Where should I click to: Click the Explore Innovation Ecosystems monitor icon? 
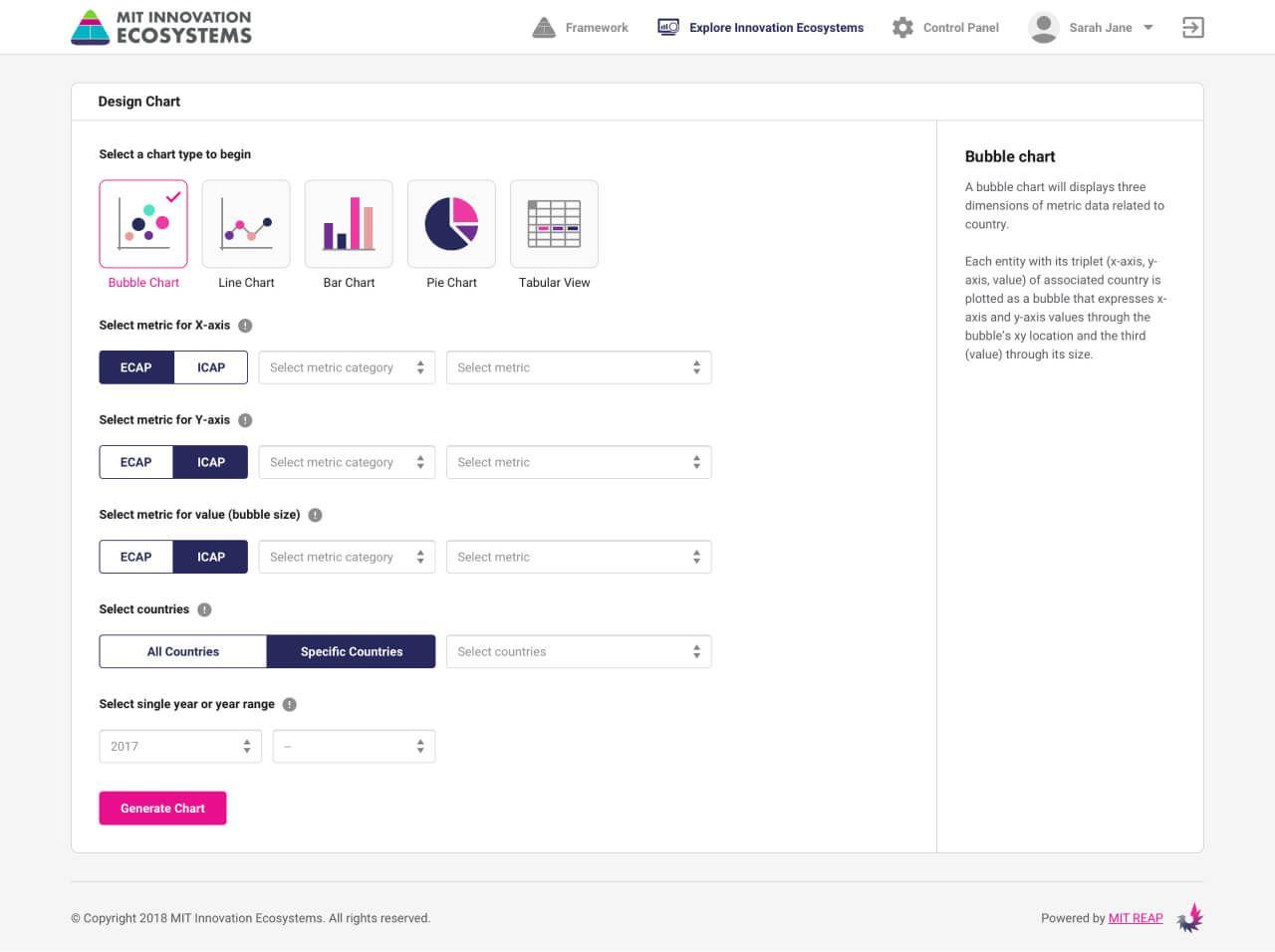(668, 28)
